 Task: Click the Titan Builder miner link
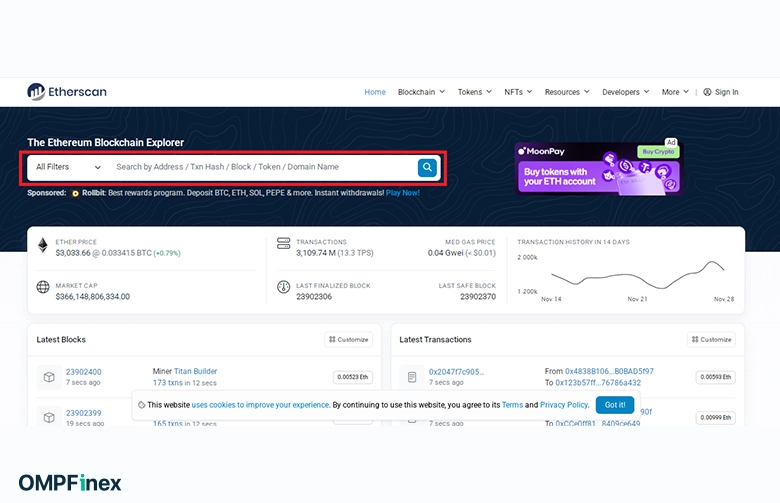pyautogui.click(x=195, y=371)
